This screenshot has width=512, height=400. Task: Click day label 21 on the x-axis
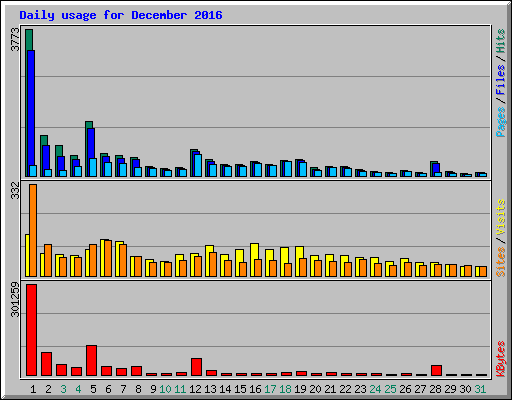330,389
